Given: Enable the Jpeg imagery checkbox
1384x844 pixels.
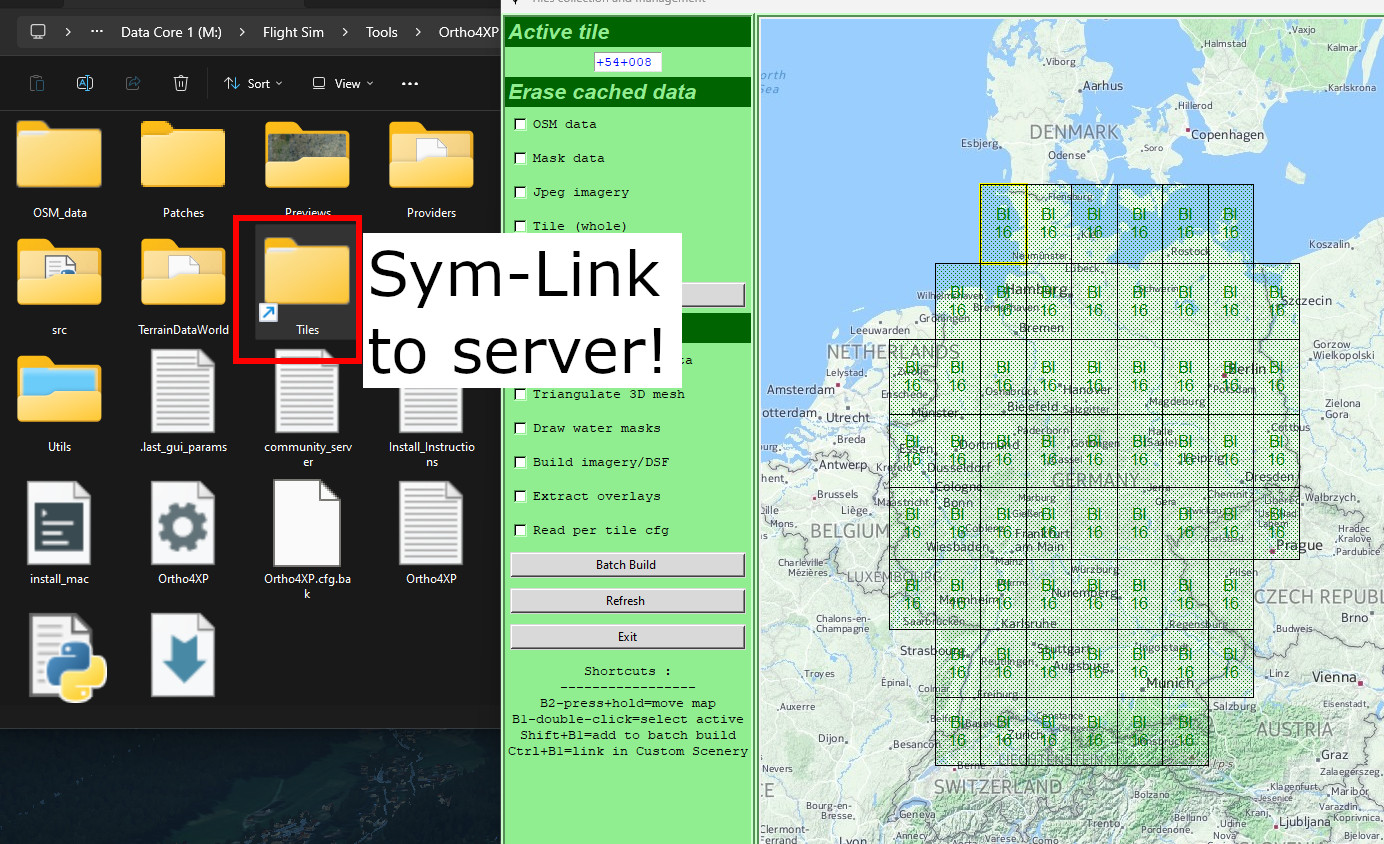Looking at the screenshot, I should tap(520, 192).
